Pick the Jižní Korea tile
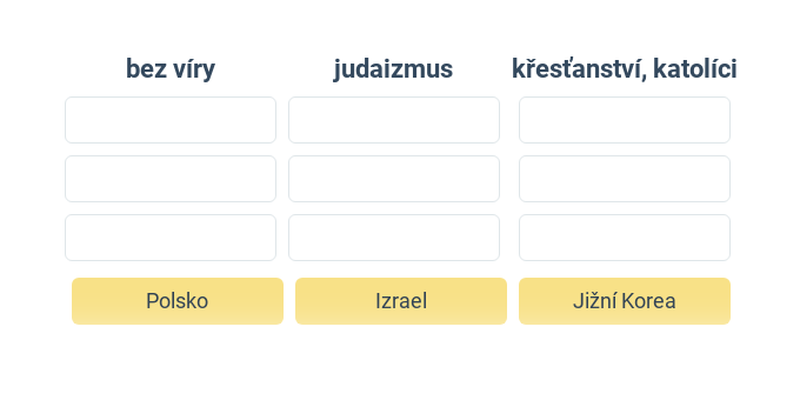Viewport: 800px width, 400px height. 624,301
